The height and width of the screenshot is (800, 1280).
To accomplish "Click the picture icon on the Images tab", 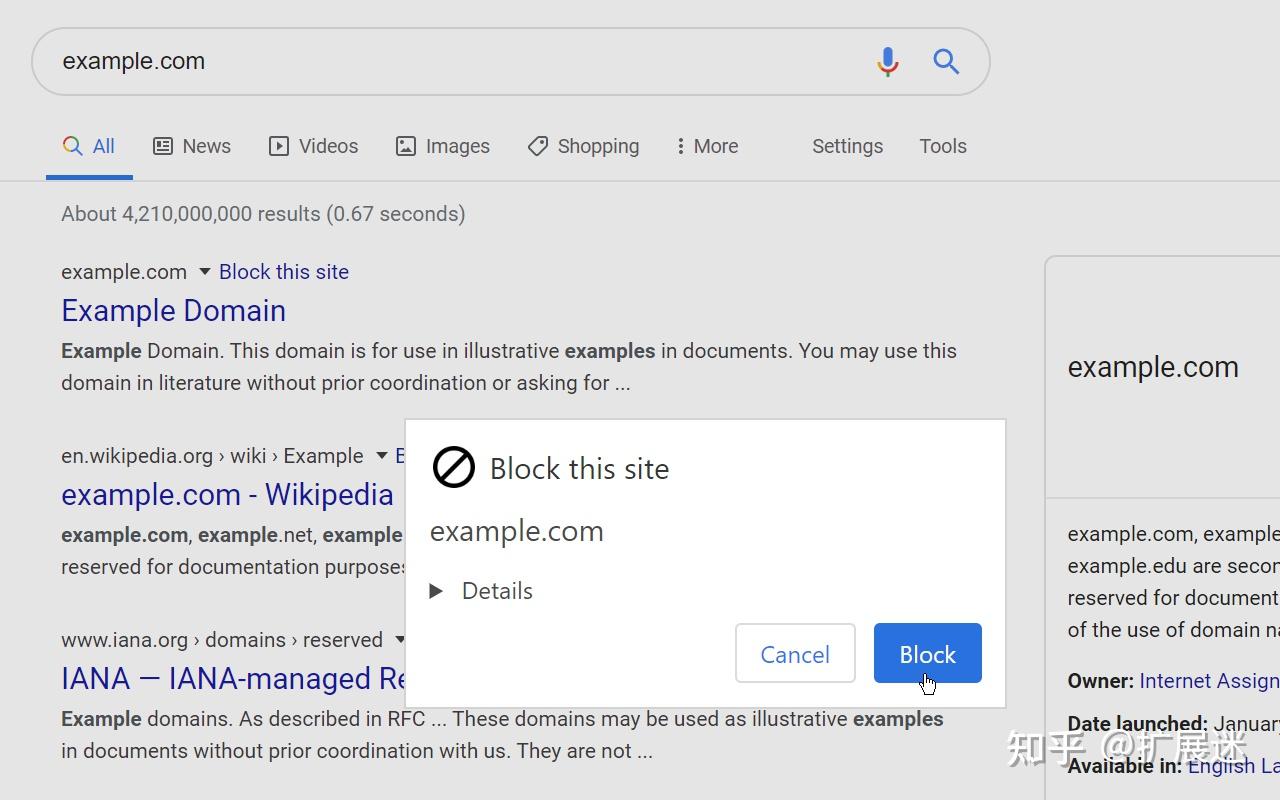I will pos(405,146).
